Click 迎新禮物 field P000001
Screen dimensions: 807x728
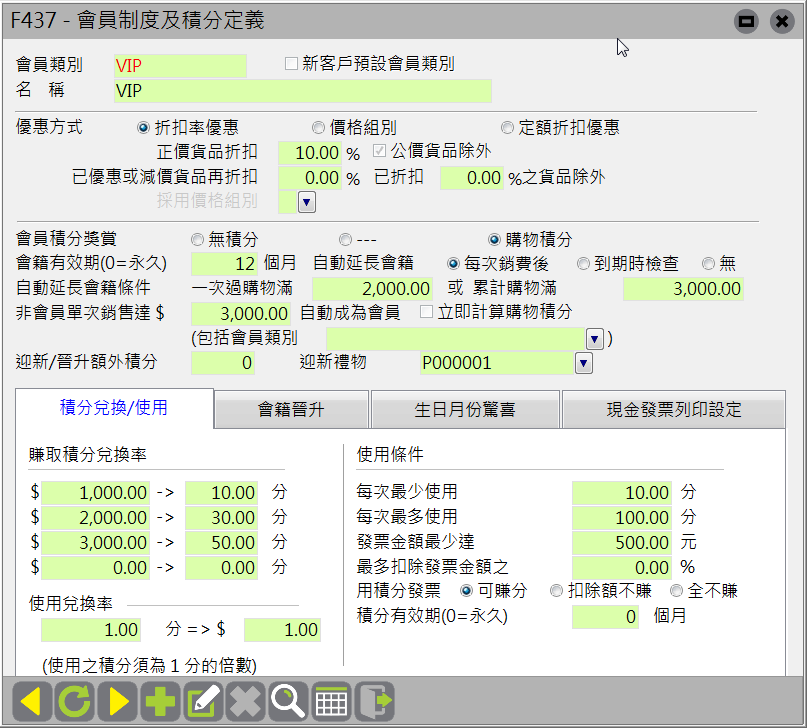coord(497,363)
